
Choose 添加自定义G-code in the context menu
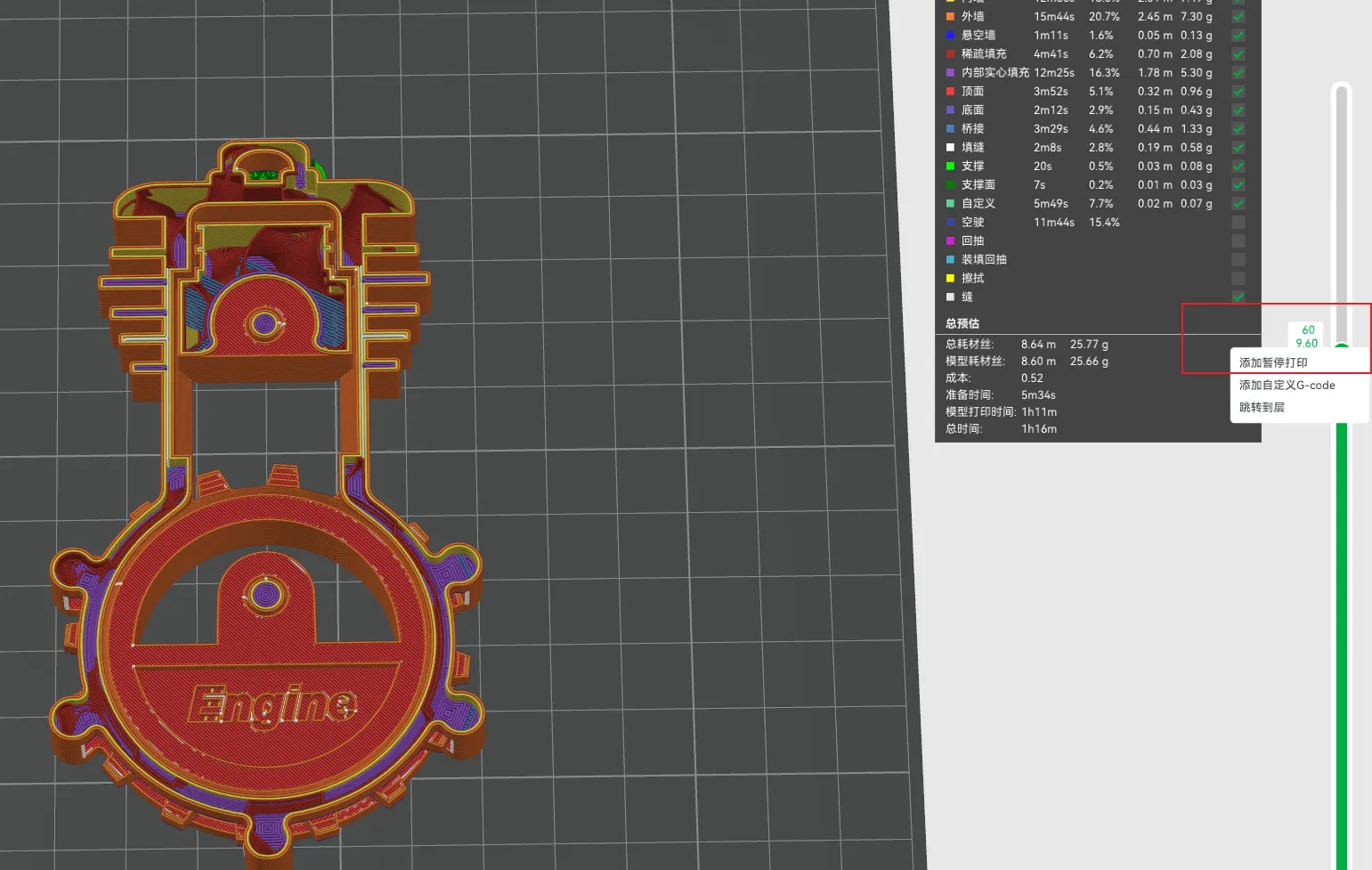coord(1286,385)
